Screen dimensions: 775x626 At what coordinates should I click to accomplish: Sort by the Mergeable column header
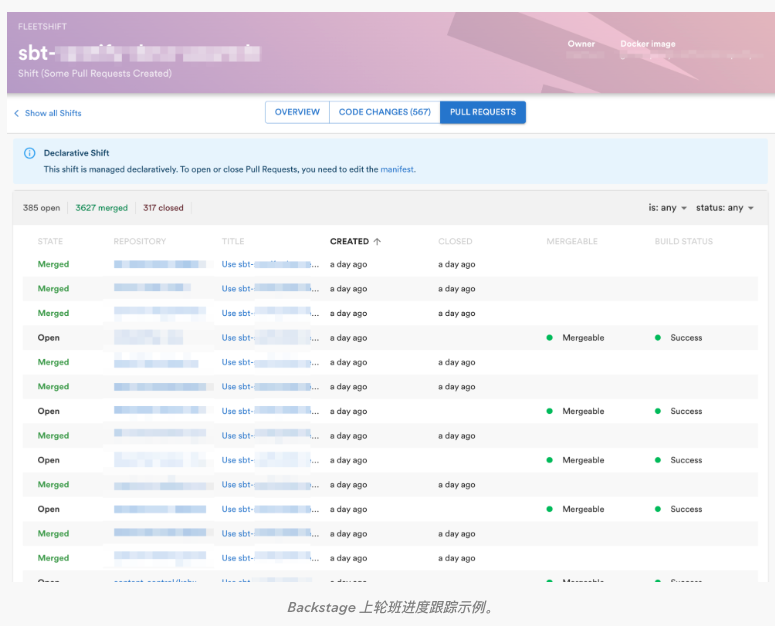click(x=572, y=241)
